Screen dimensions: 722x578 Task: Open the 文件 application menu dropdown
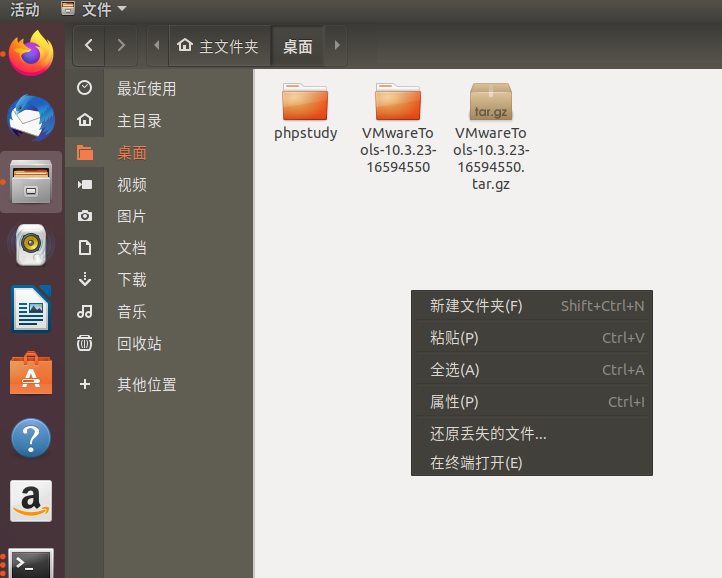pyautogui.click(x=94, y=9)
